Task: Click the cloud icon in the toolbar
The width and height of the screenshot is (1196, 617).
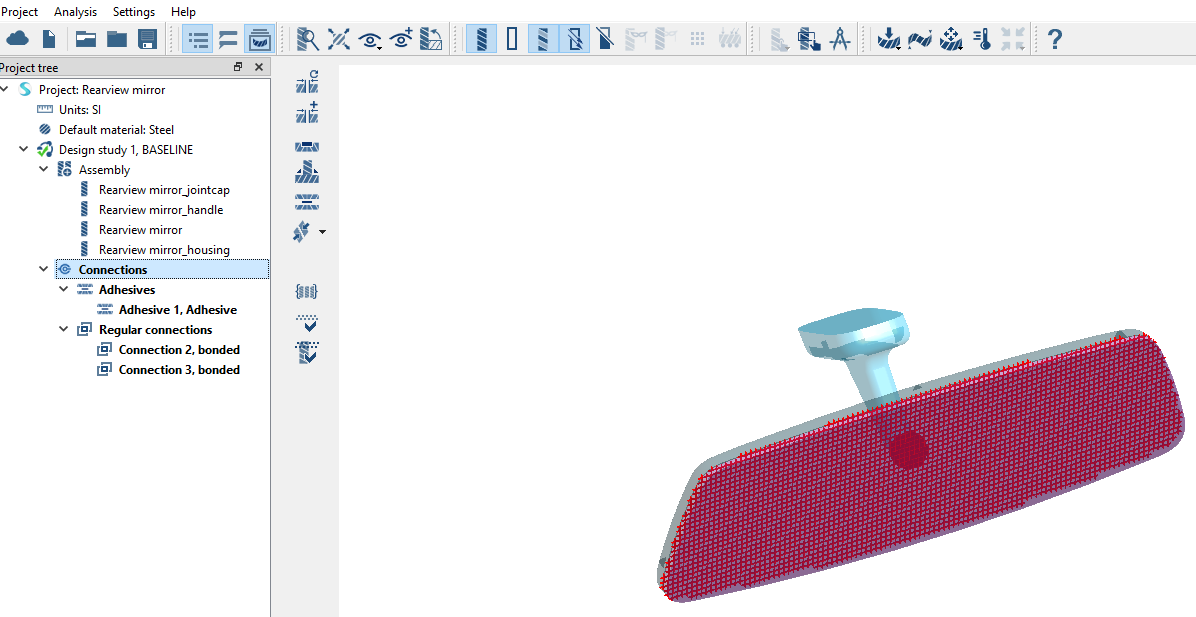Action: 18,40
